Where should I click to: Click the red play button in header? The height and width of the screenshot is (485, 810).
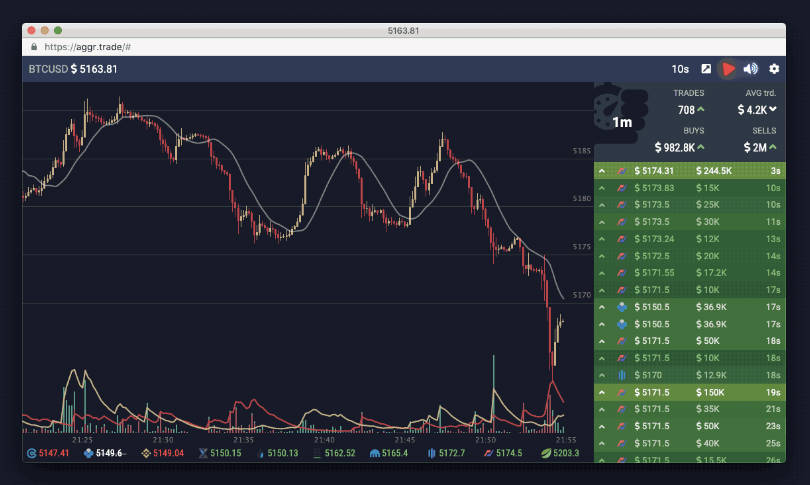(x=729, y=69)
